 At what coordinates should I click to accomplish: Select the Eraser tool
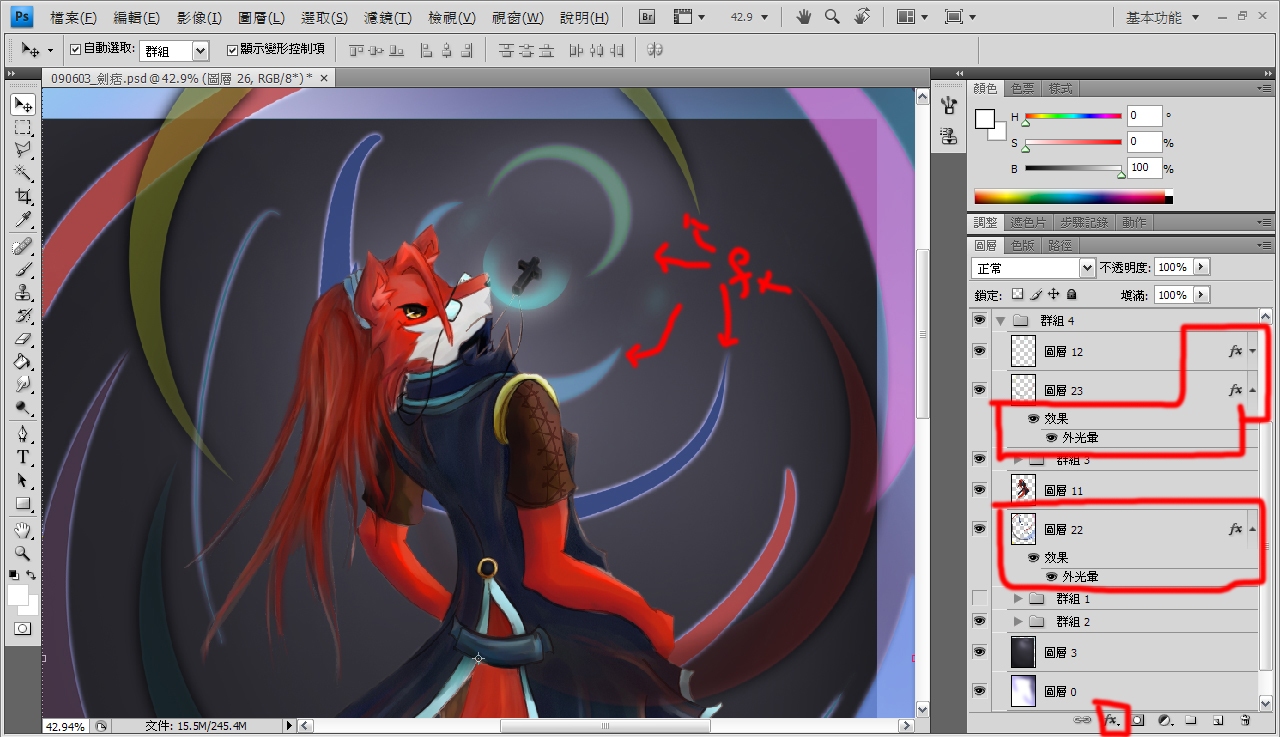(x=23, y=338)
